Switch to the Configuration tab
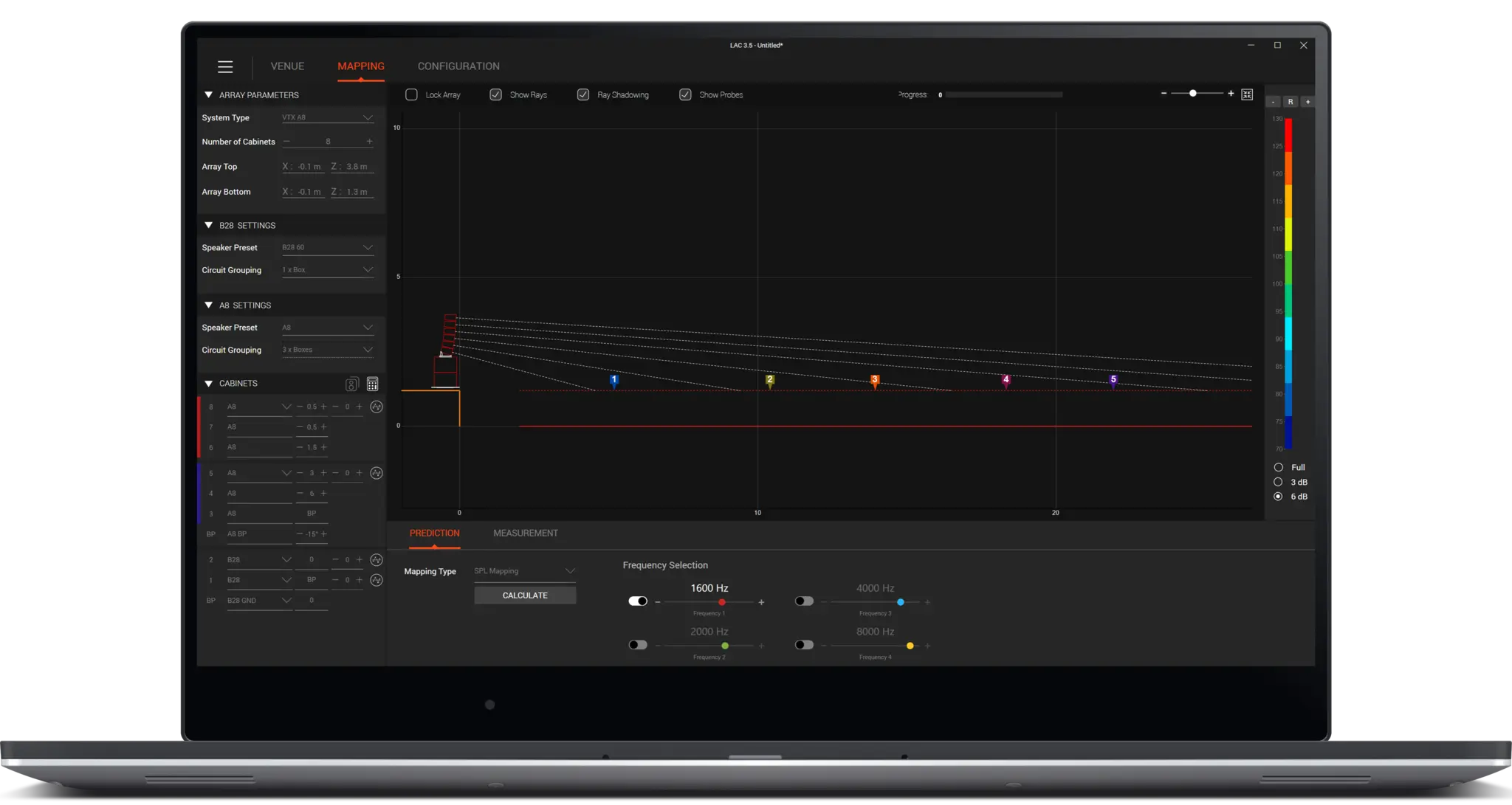The width and height of the screenshot is (1512, 805). (458, 66)
